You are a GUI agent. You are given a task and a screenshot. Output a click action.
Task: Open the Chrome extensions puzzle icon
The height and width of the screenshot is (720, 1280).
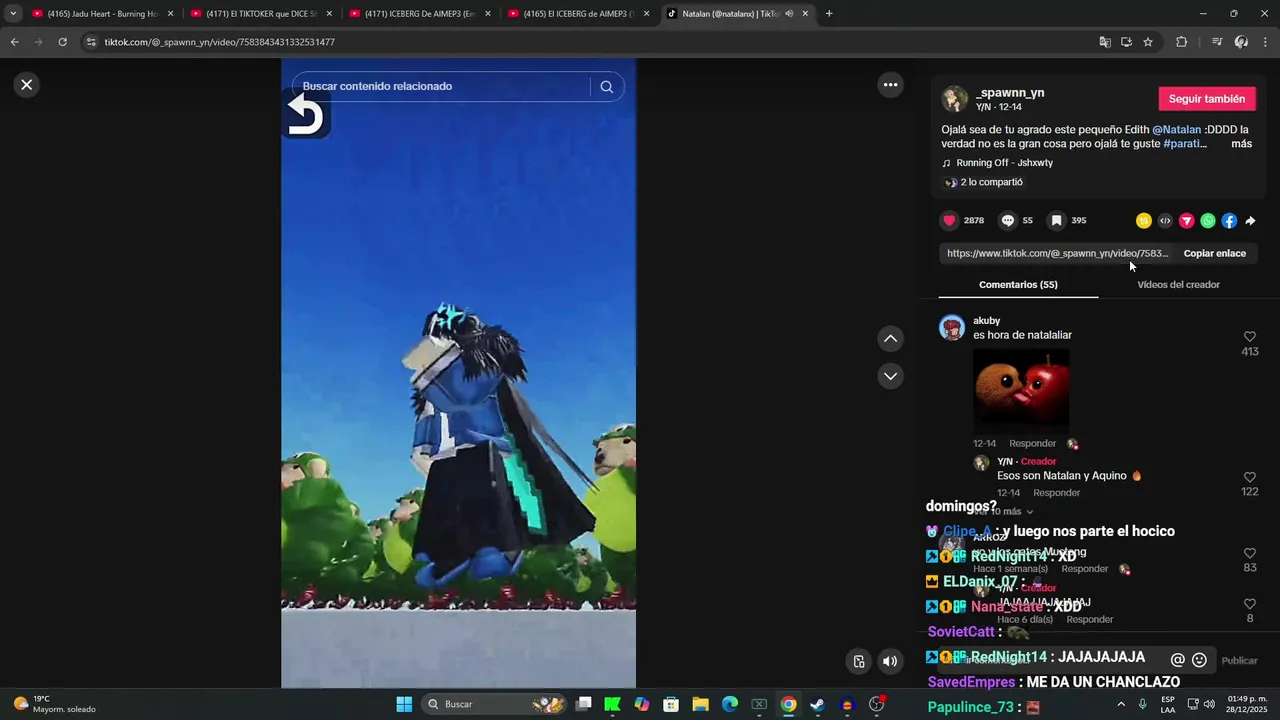pyautogui.click(x=1181, y=42)
